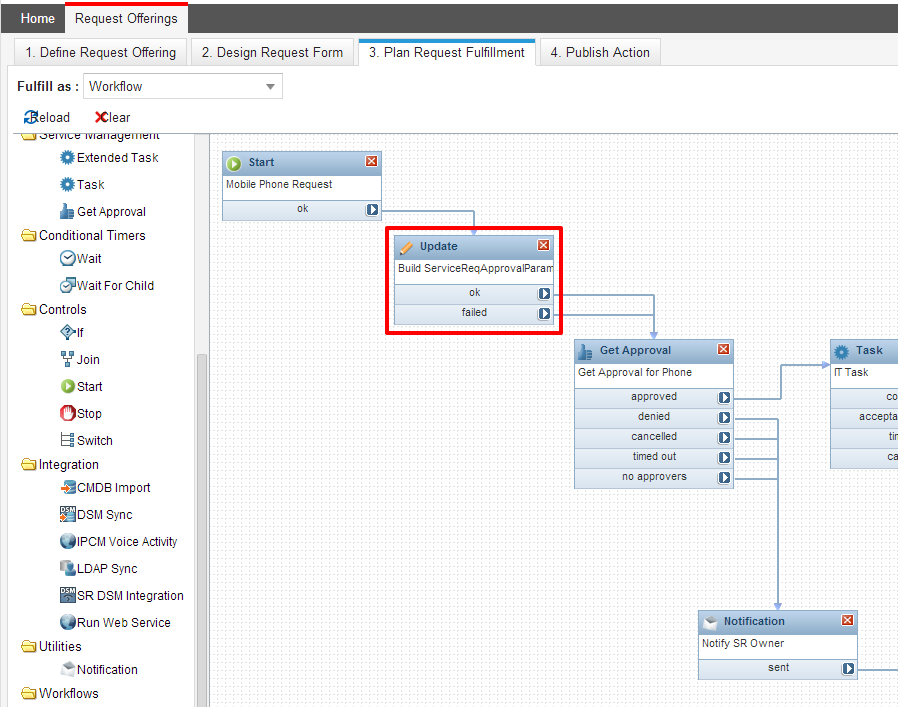The image size is (898, 707).
Task: Click the Reload button
Action: 45,117
